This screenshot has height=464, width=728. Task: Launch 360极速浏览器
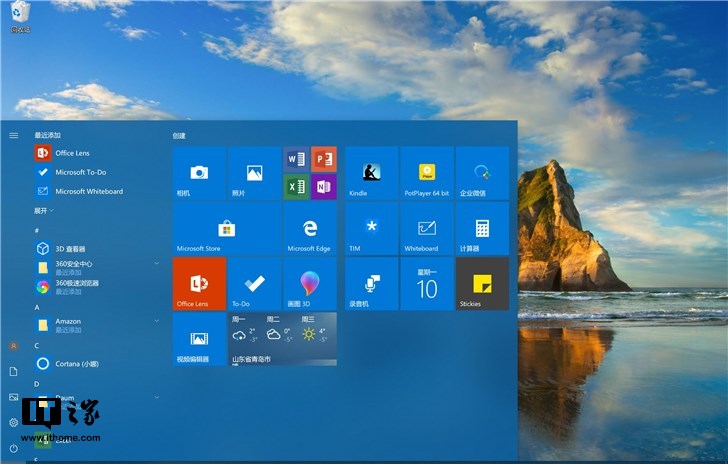tap(95, 287)
